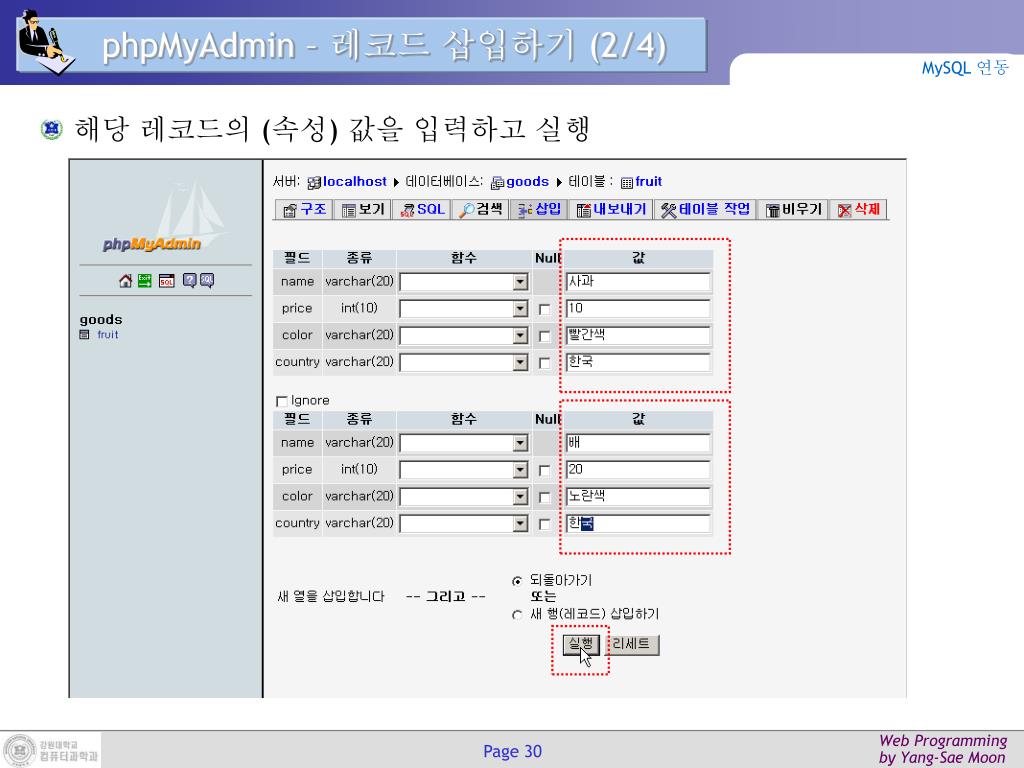This screenshot has width=1024, height=768.
Task: Open phpMyAdmin documentation question mark icon
Action: (189, 280)
